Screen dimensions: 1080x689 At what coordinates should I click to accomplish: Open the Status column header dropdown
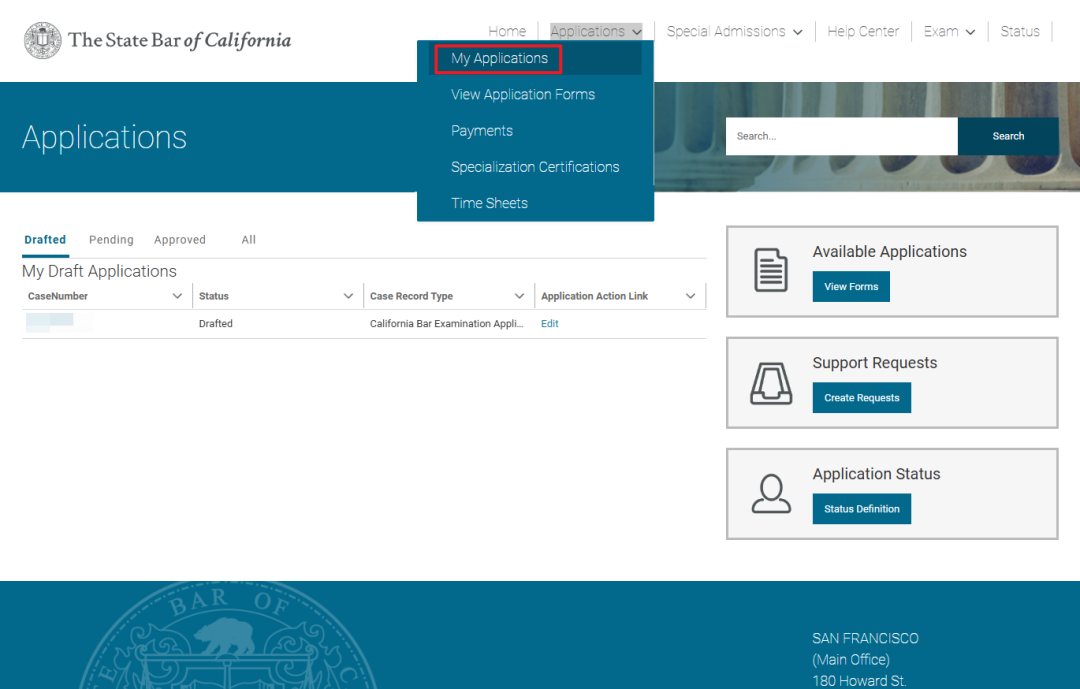(x=348, y=296)
